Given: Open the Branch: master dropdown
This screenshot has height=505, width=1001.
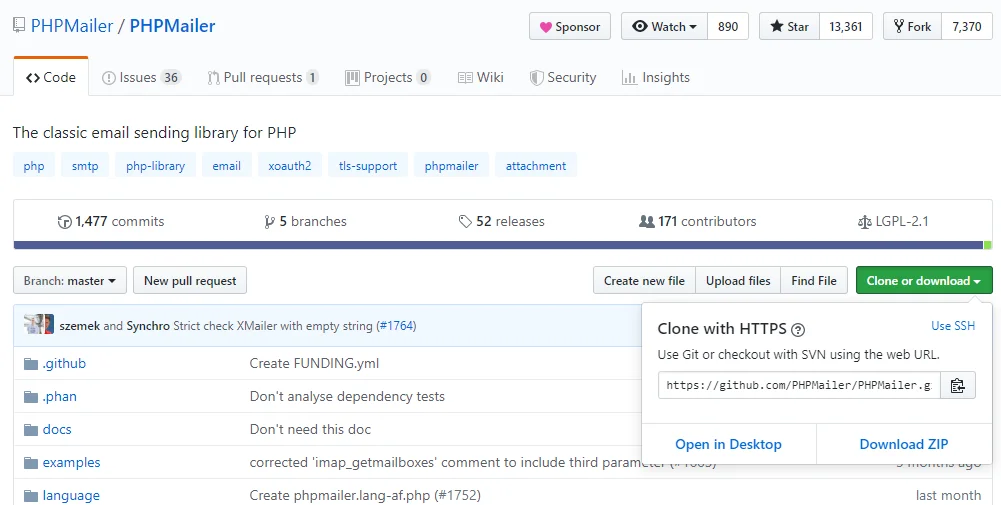Looking at the screenshot, I should pos(70,281).
